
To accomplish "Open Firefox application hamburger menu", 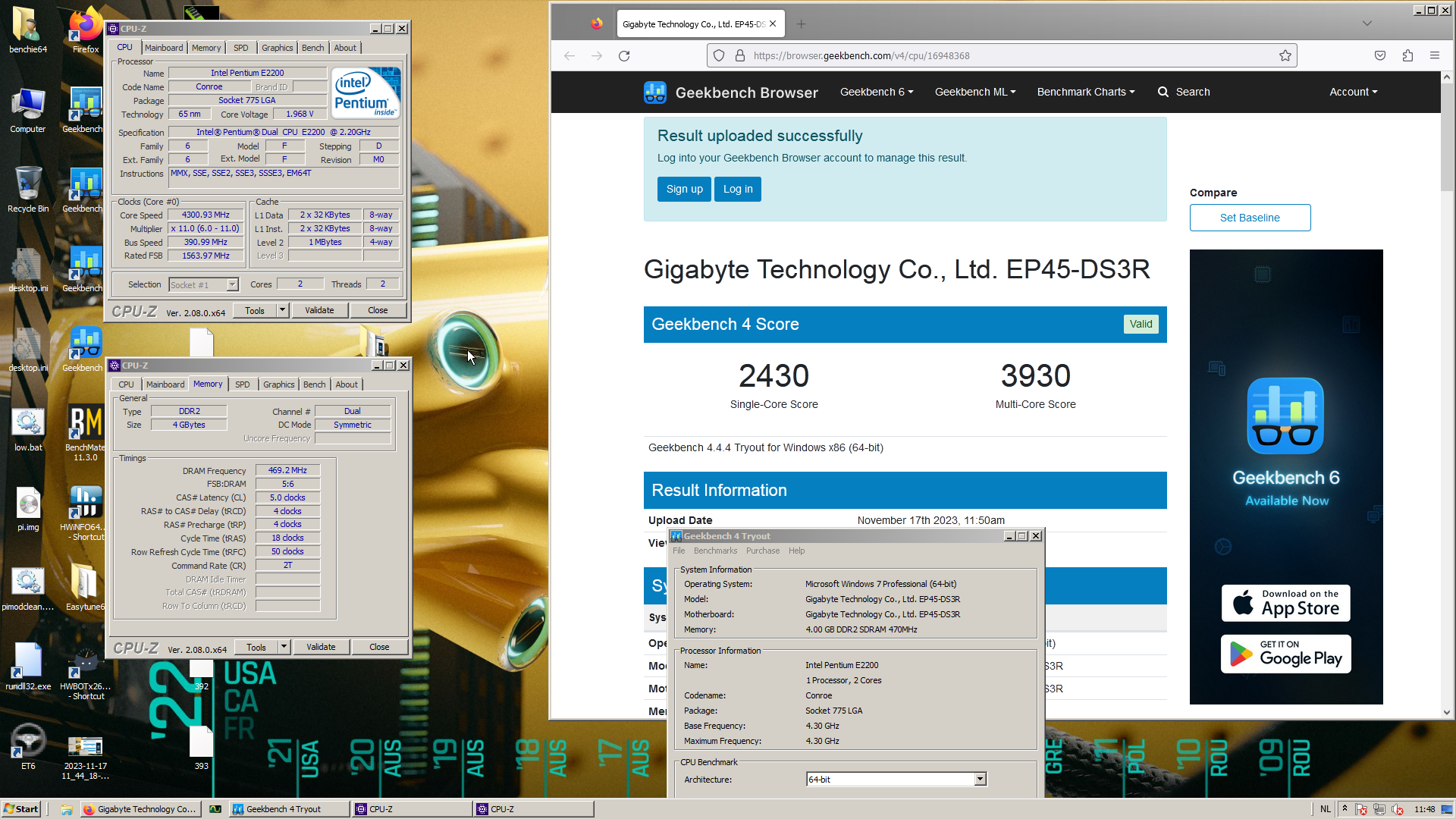I will click(x=1434, y=55).
